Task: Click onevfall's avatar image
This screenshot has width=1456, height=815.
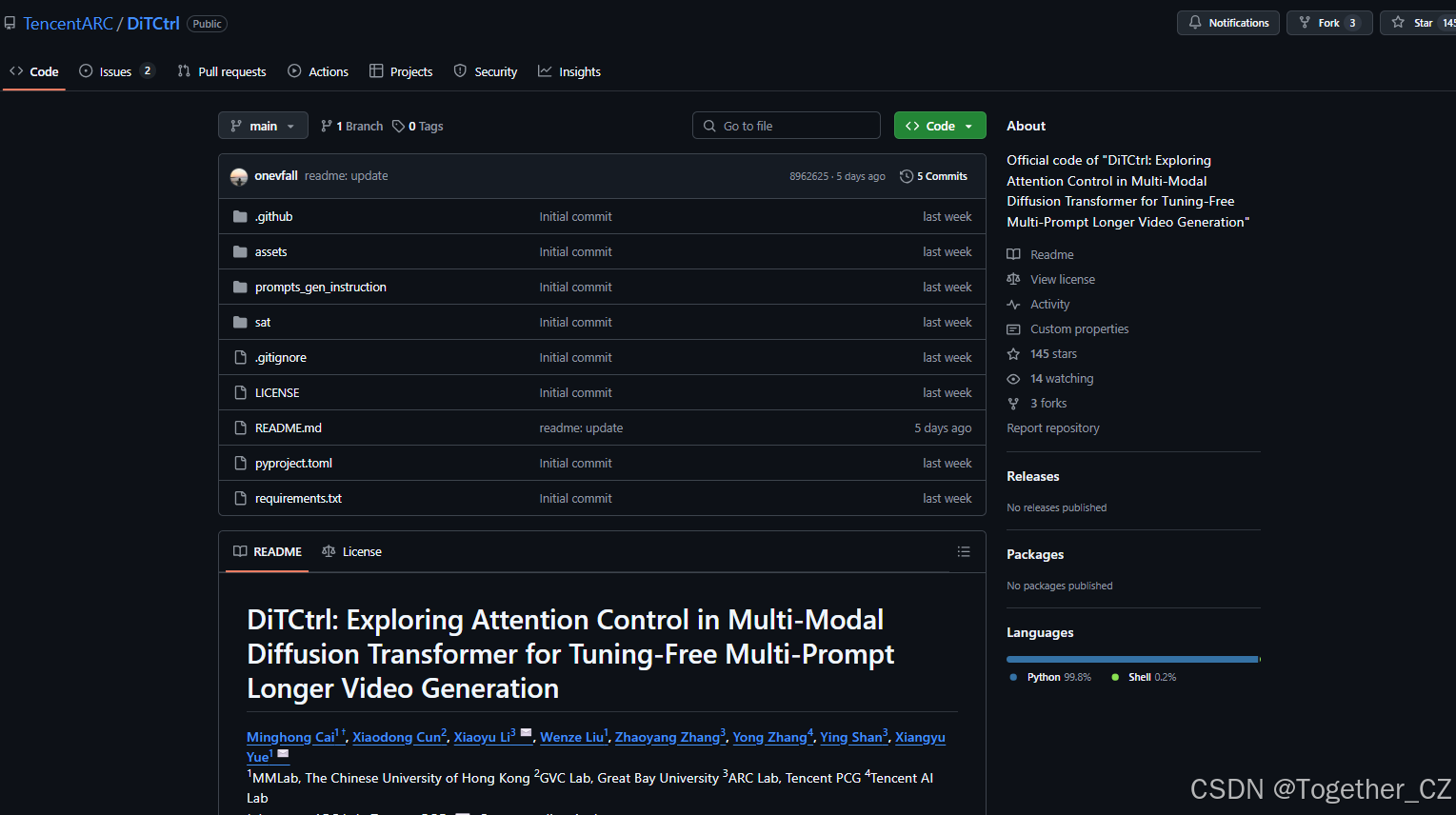Action: pos(239,176)
